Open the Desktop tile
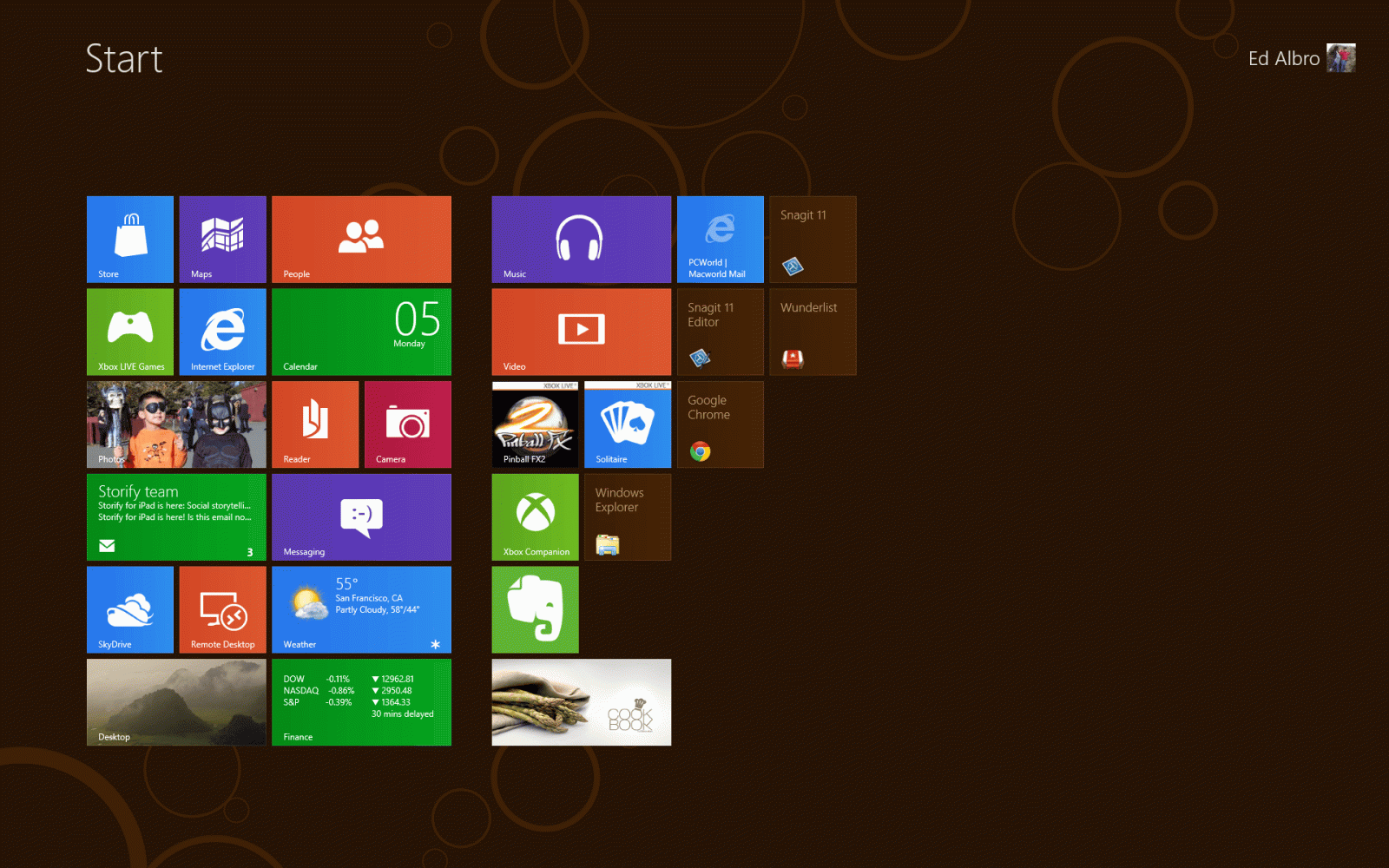This screenshot has height=868, width=1389. [x=176, y=702]
